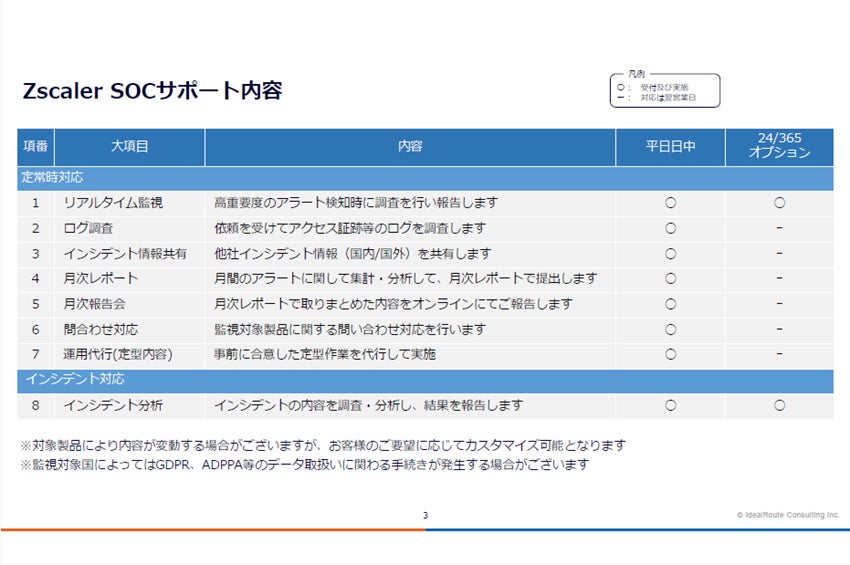Click the '24/365 オプション' column header
Viewport: 850px width, 565px height.
click(780, 146)
